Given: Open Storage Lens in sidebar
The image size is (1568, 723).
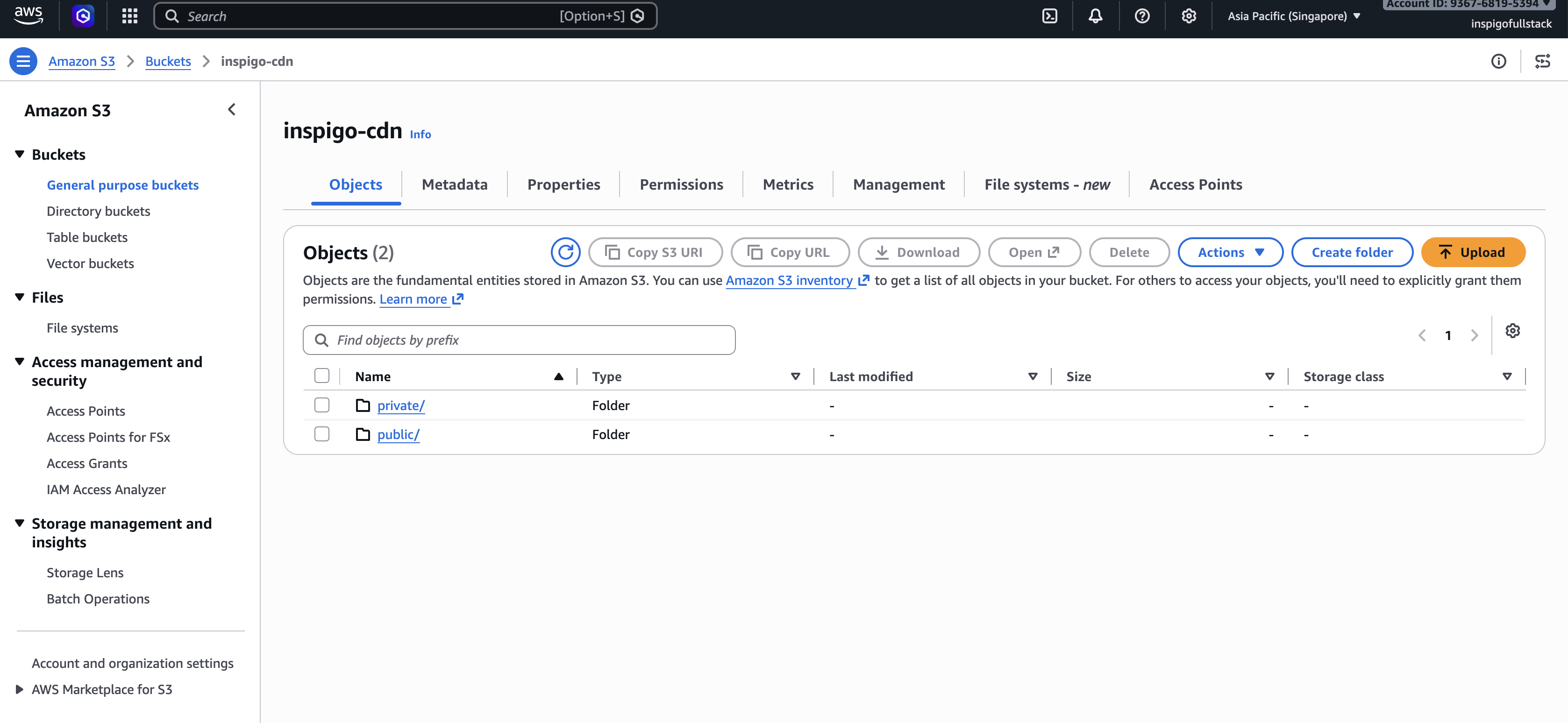Looking at the screenshot, I should click(x=85, y=572).
